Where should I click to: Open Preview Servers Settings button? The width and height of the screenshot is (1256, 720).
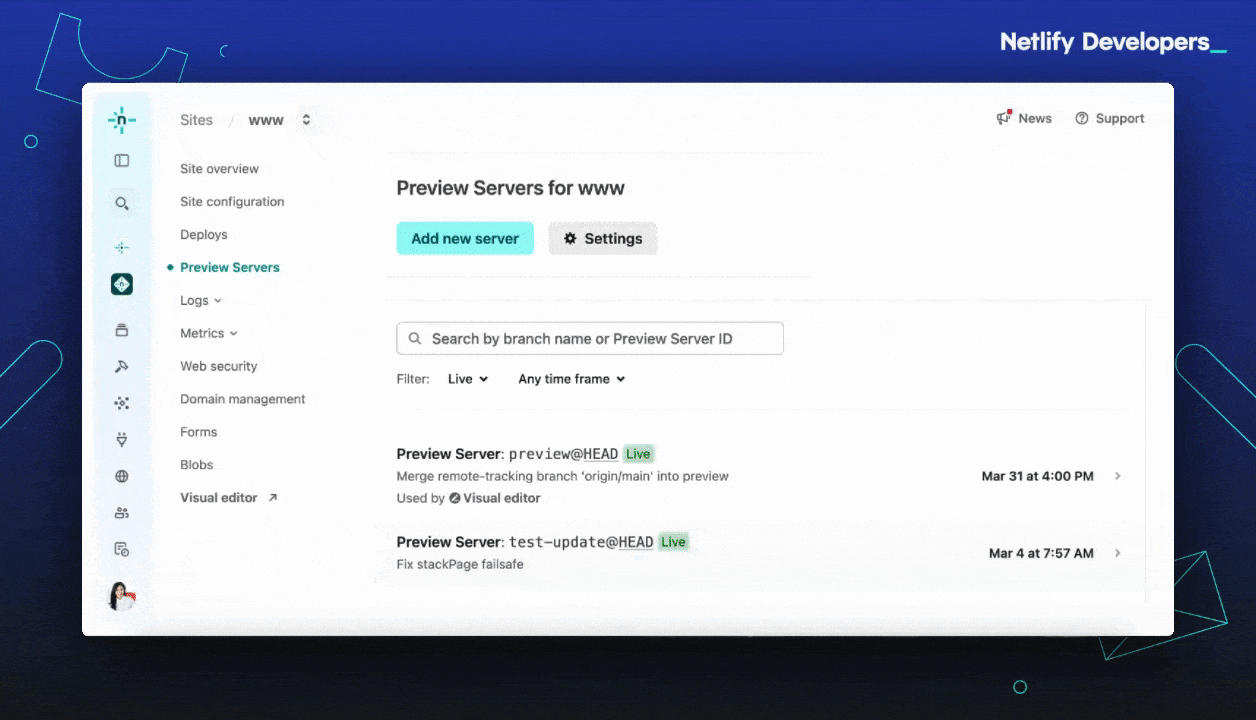[603, 238]
